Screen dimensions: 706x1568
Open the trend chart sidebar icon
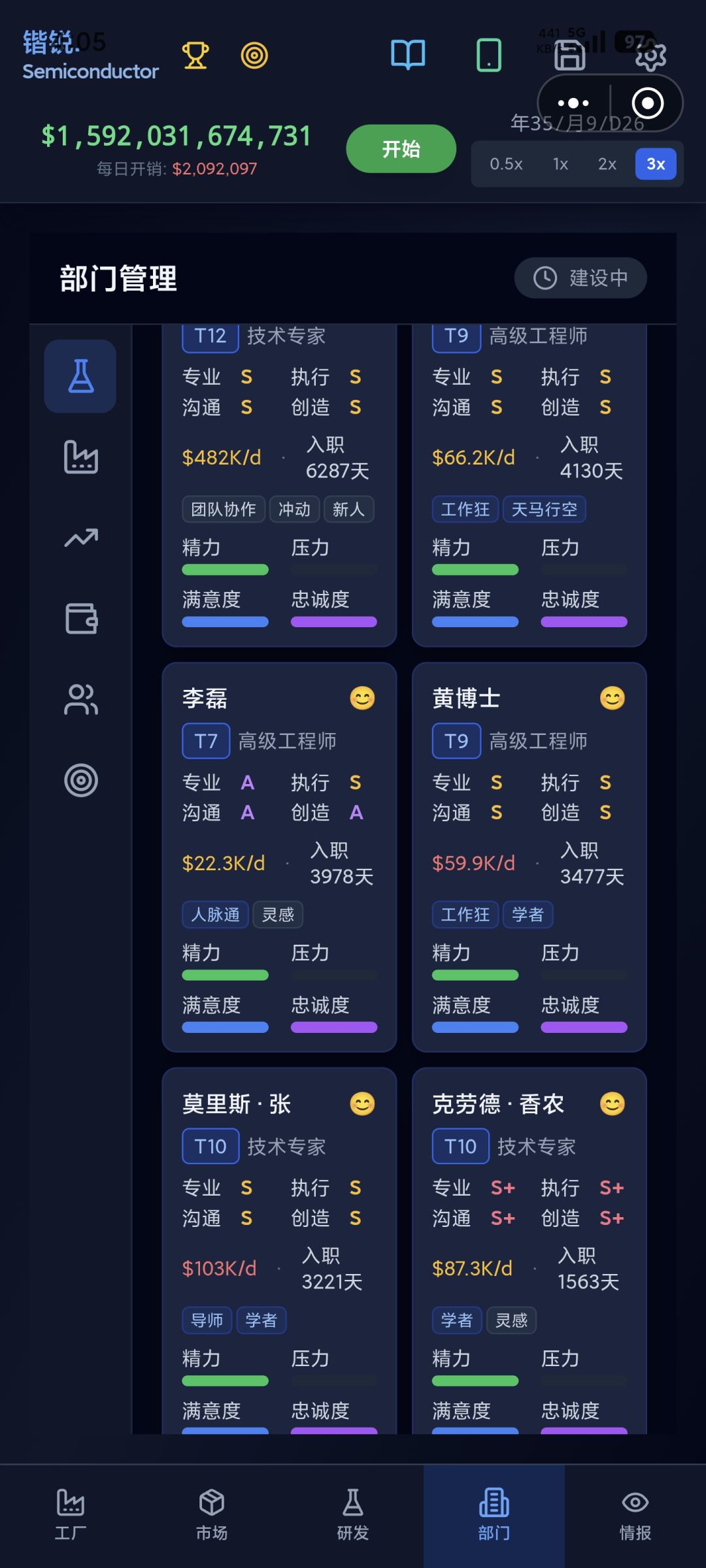tap(80, 538)
